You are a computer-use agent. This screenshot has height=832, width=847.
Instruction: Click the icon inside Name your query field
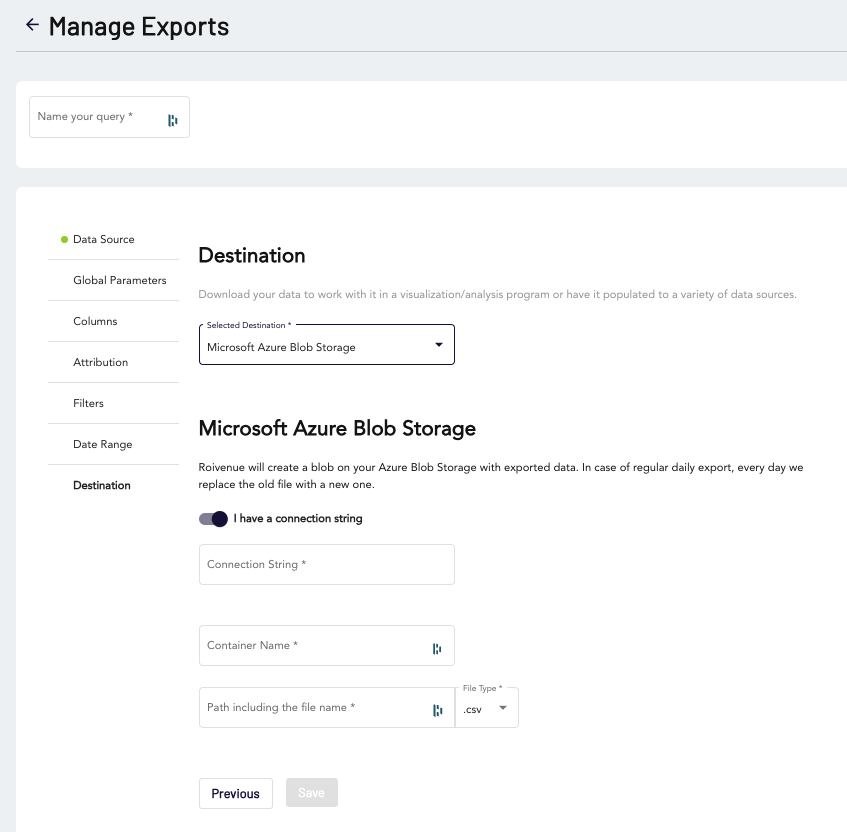pyautogui.click(x=173, y=120)
